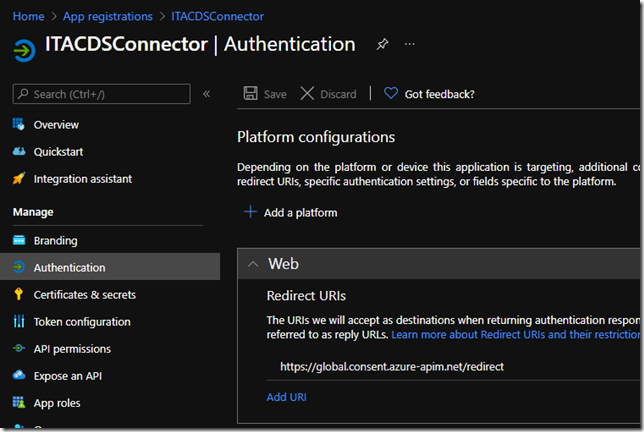Click the Save button label
This screenshot has width=644, height=432.
coord(275,94)
